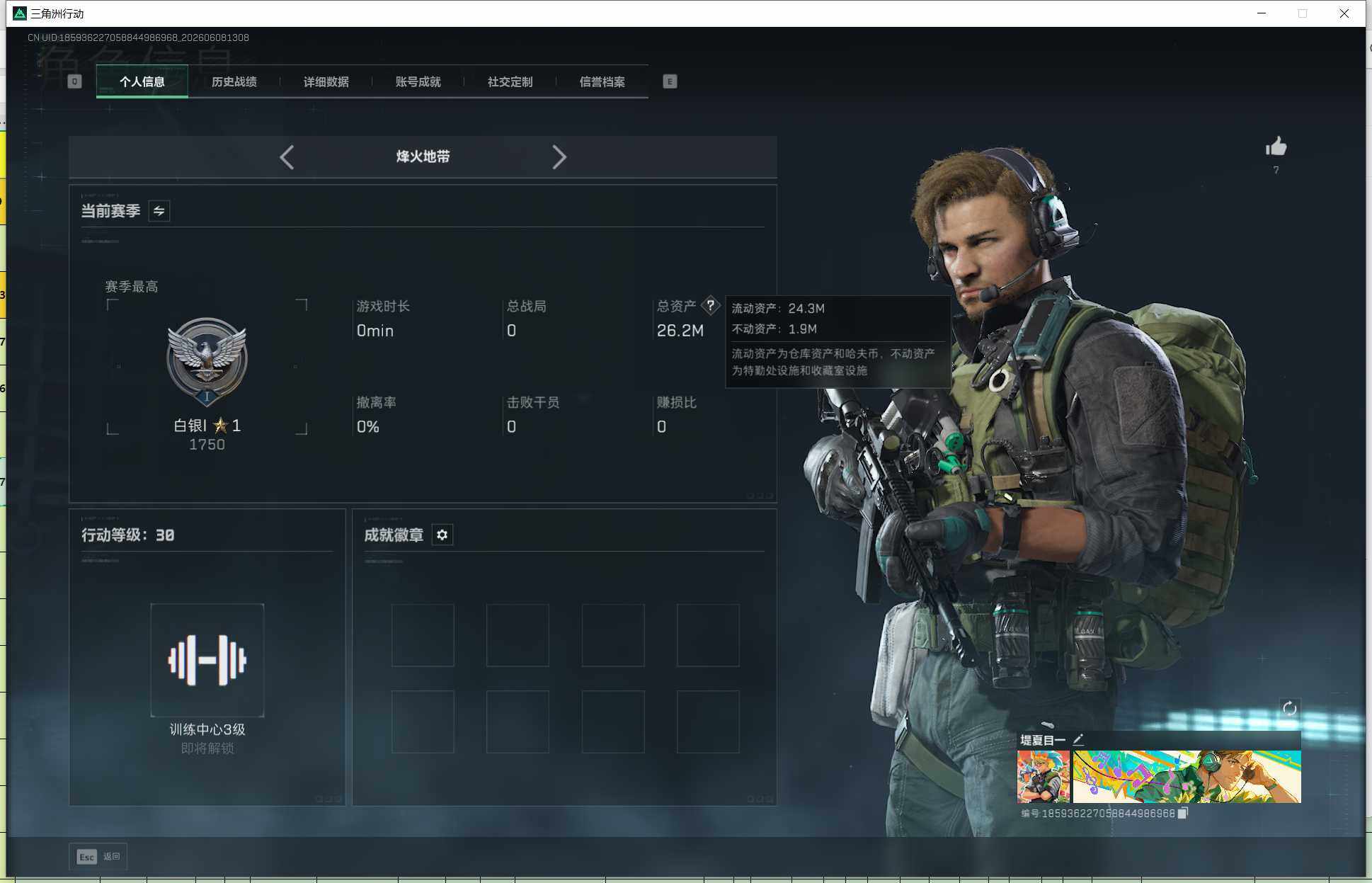The image size is (1372, 883).
Task: Go to the 社交定制 tab
Action: point(510,81)
